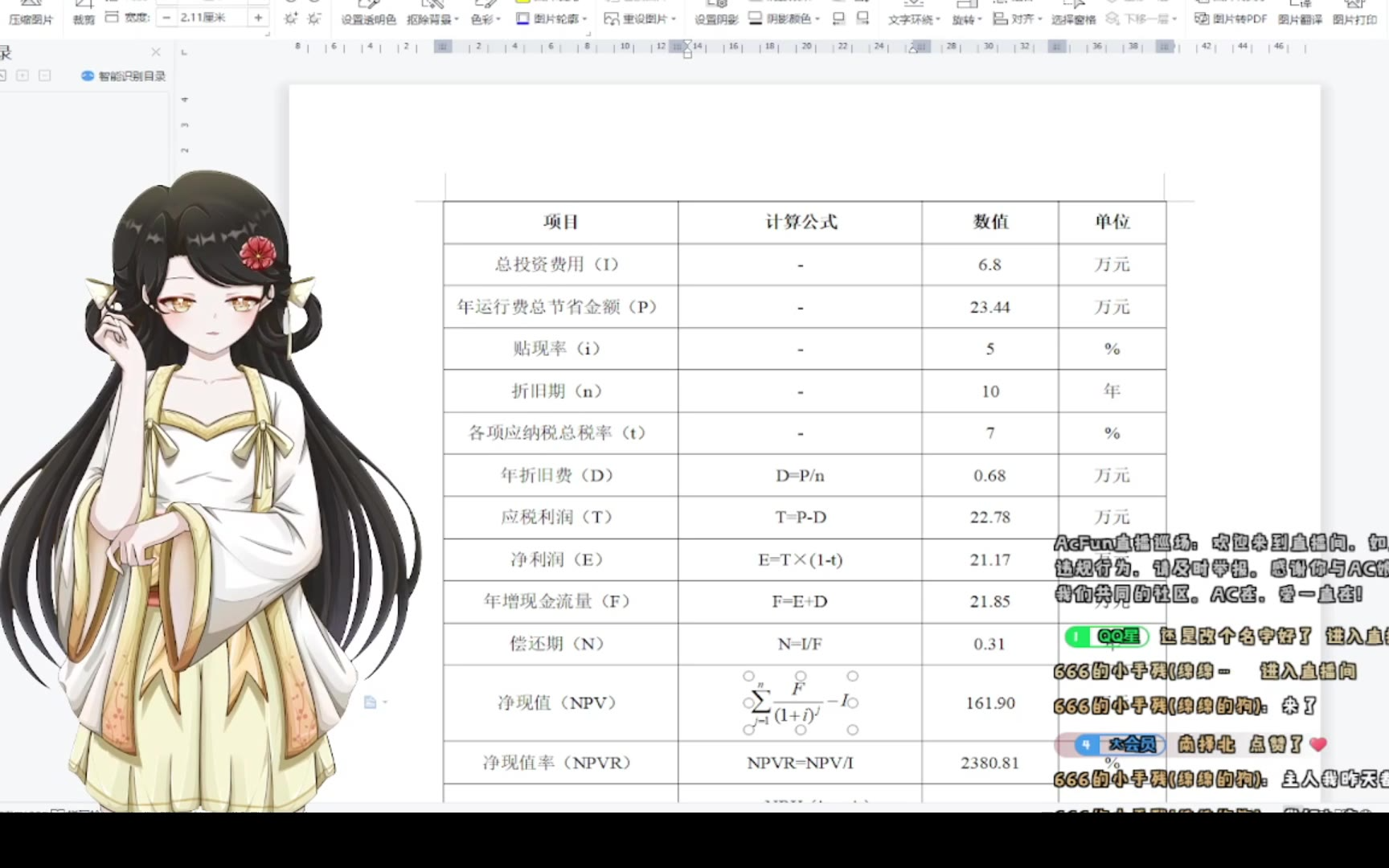Open the 抠除背景 remove background dropdown
1389x868 pixels.
tap(432, 13)
